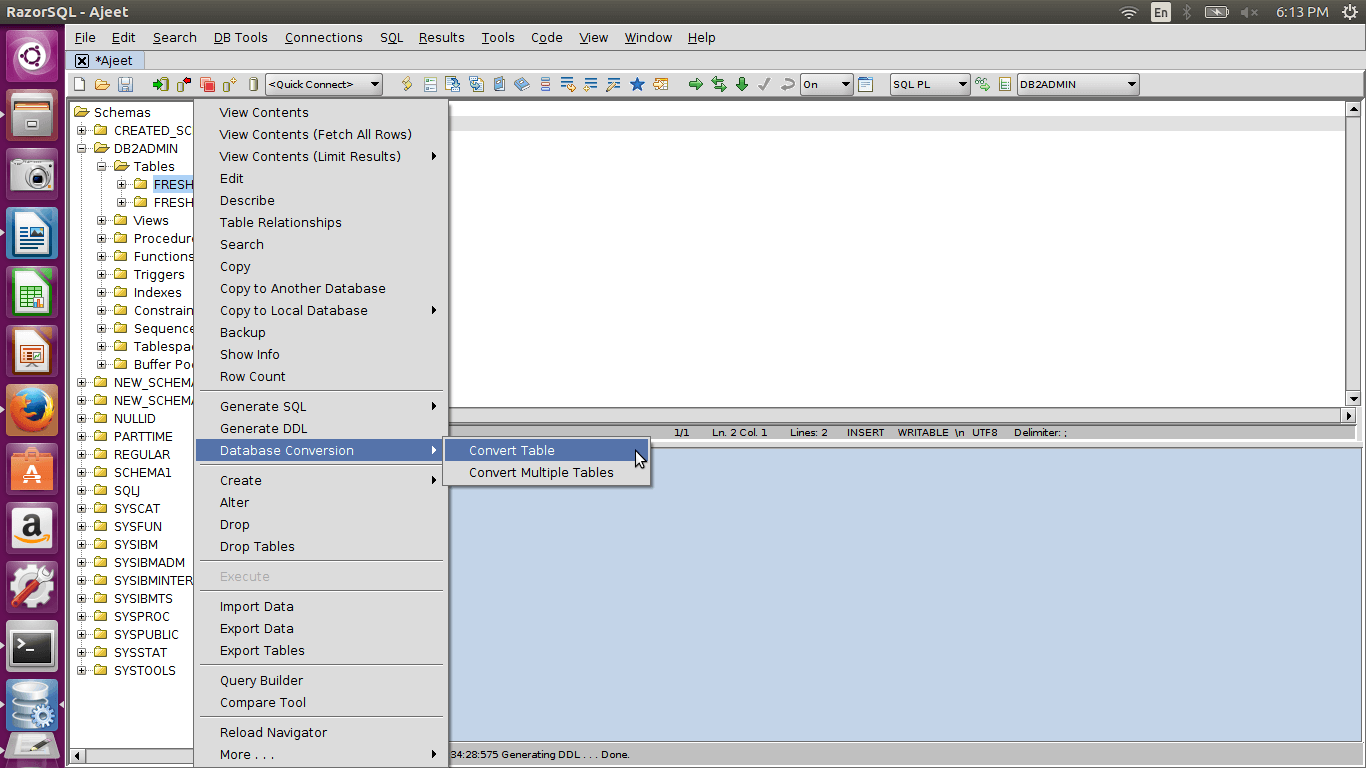Select Convert Table in the submenu

(546, 450)
